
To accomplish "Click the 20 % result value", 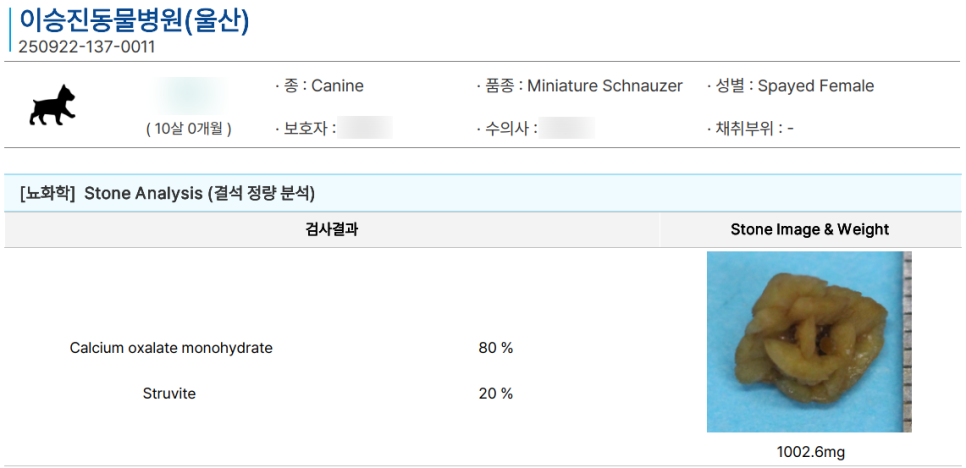I will [496, 394].
